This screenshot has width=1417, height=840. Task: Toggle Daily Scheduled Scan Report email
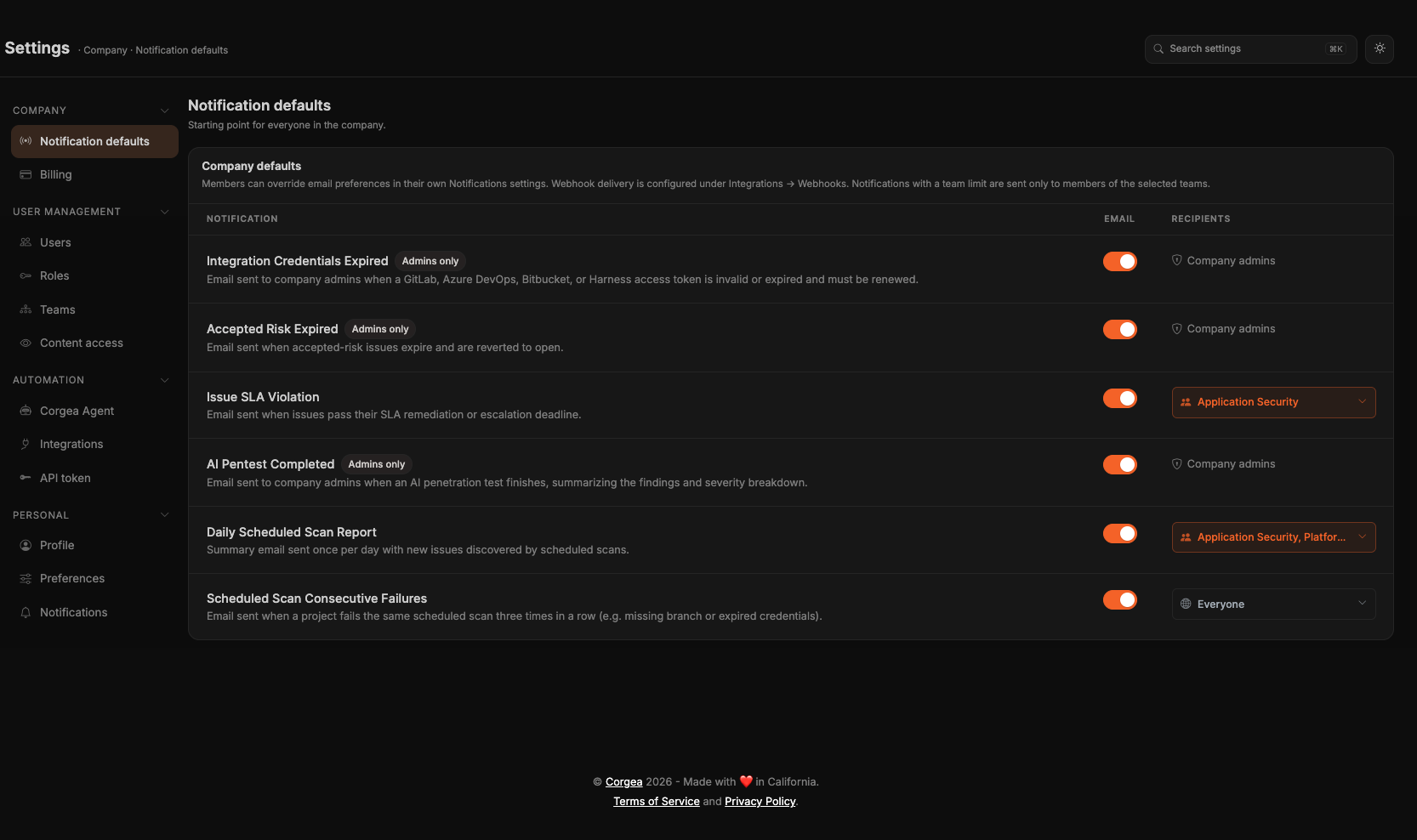pyautogui.click(x=1120, y=533)
